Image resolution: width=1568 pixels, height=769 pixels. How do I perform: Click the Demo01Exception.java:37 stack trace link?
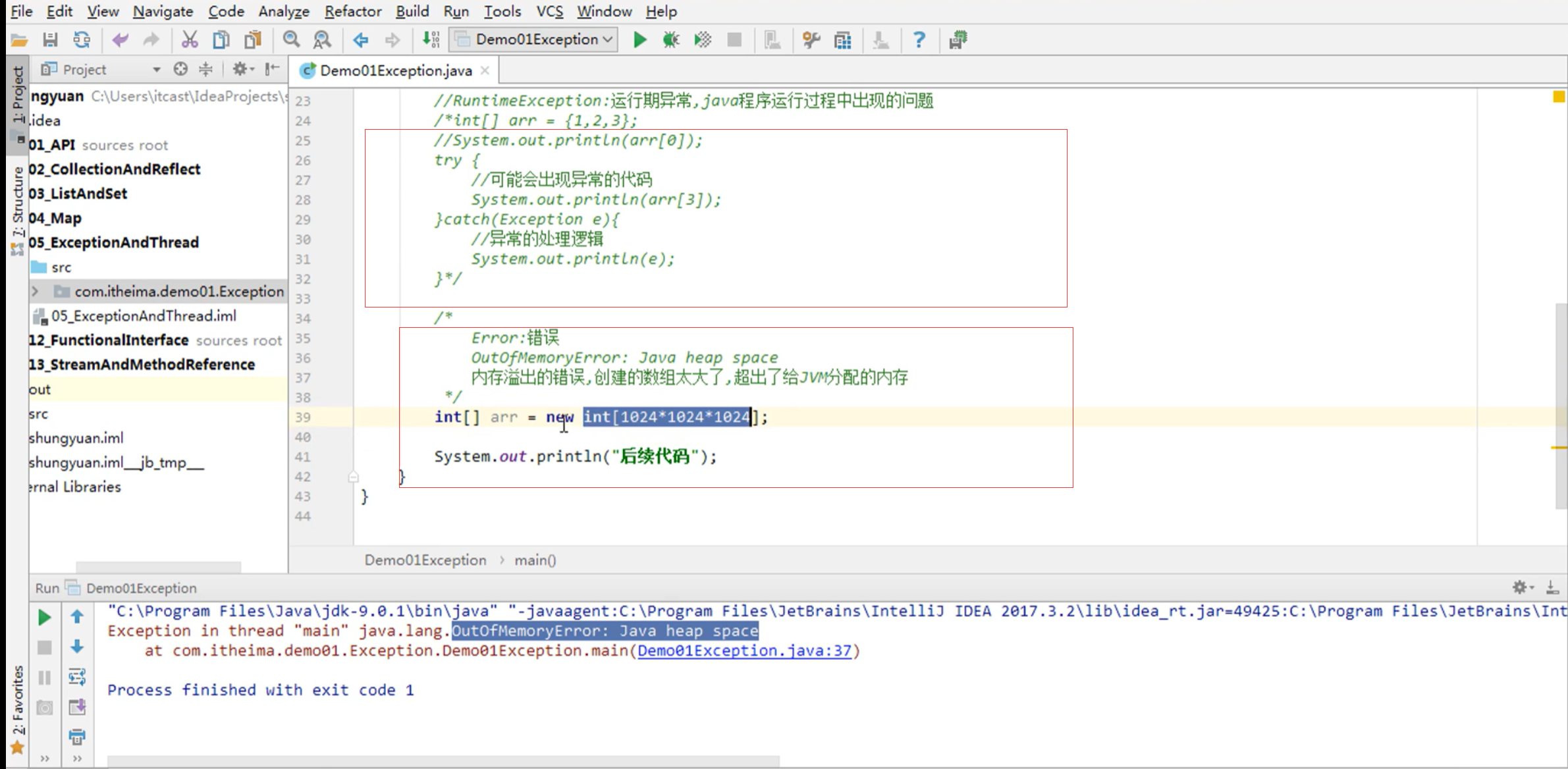coord(744,650)
